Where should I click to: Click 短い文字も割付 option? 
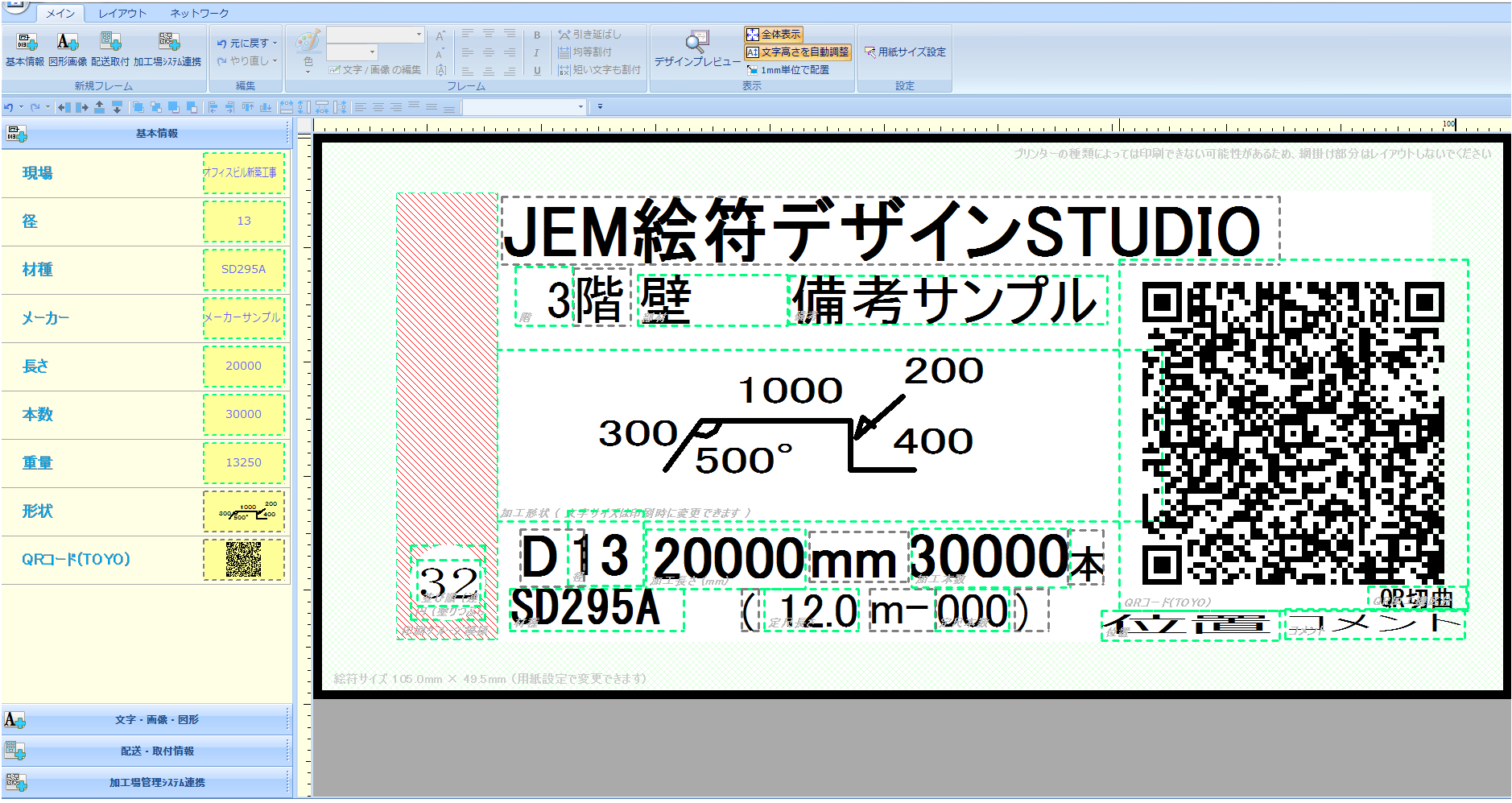pos(600,70)
